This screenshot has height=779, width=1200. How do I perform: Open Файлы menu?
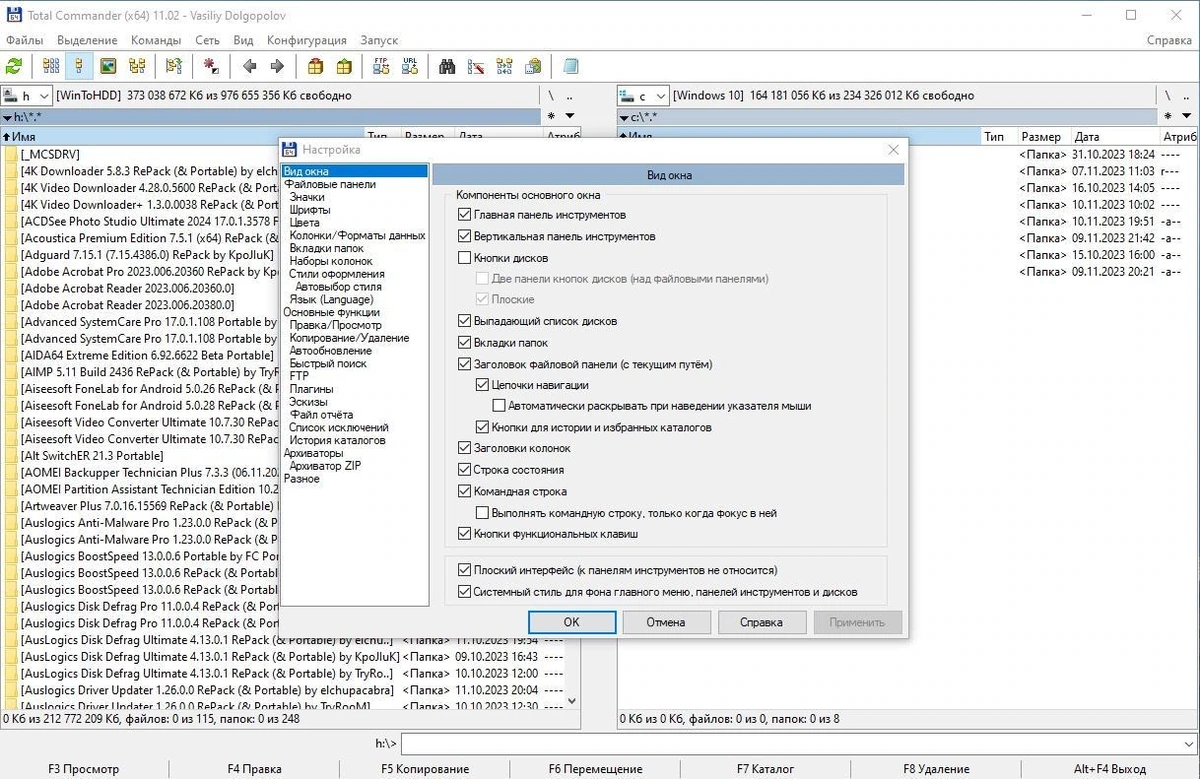pyautogui.click(x=24, y=40)
